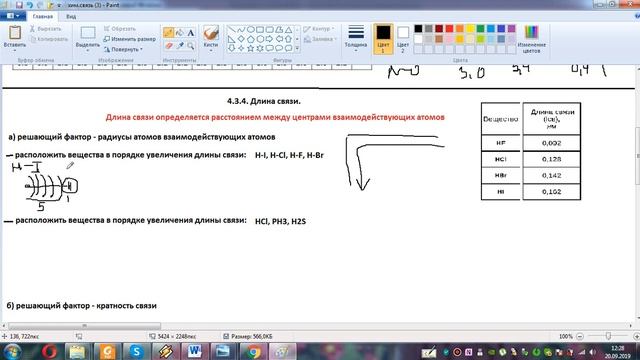The image size is (640, 360).
Task: Open Windows Start menu
Action: point(12,351)
